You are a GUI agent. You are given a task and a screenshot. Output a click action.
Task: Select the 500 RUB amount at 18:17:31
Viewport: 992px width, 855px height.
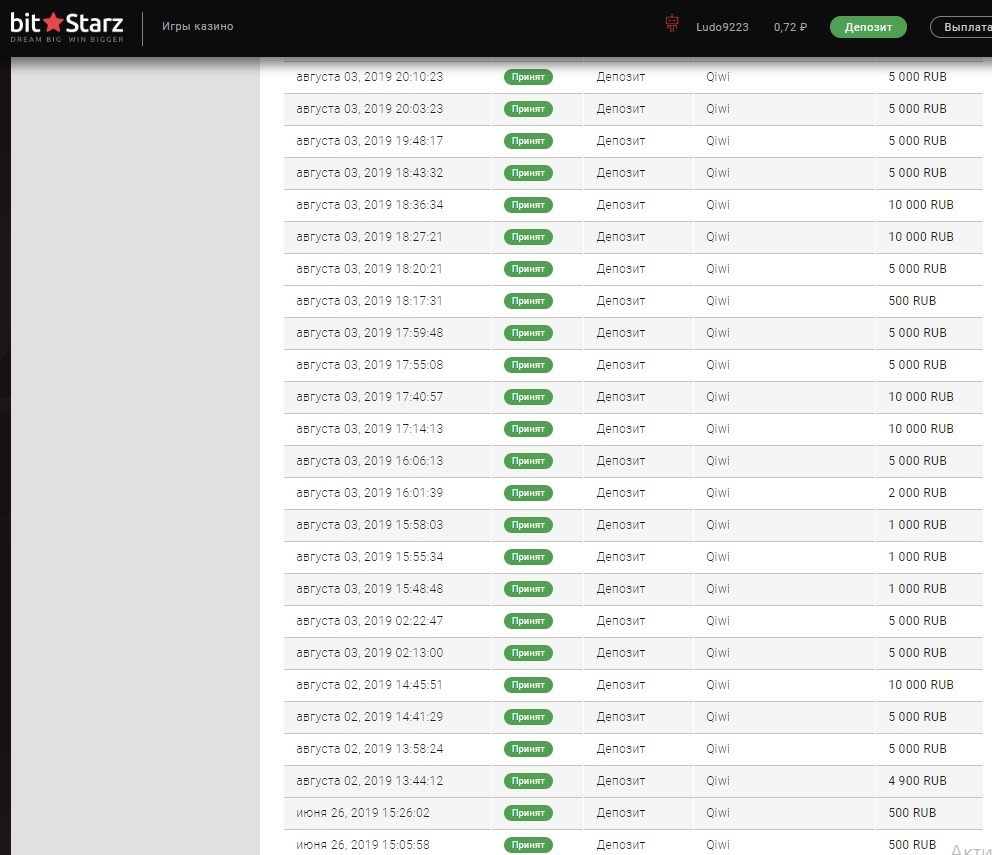pyautogui.click(x=912, y=301)
